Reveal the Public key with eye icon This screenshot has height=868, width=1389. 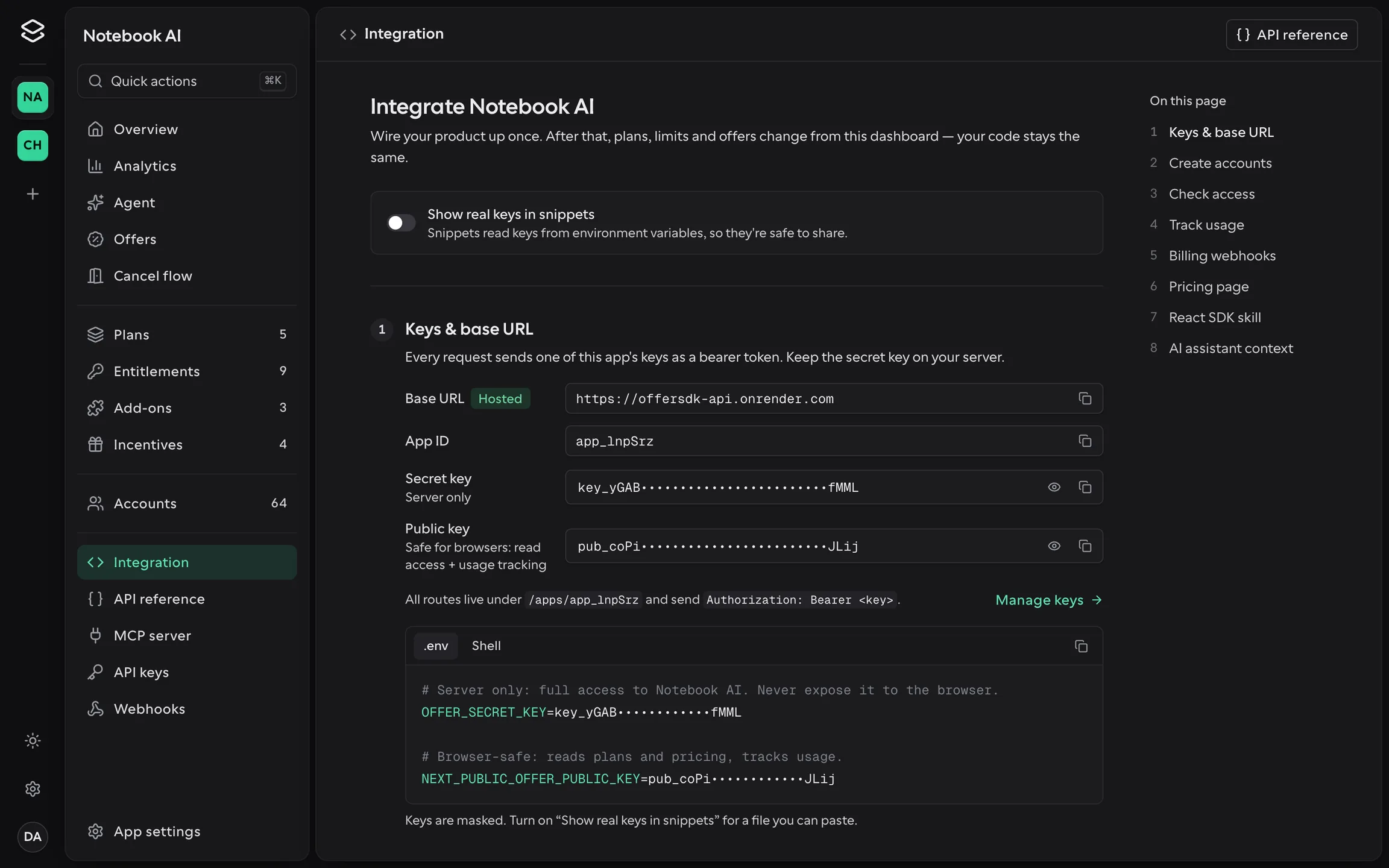click(1054, 546)
